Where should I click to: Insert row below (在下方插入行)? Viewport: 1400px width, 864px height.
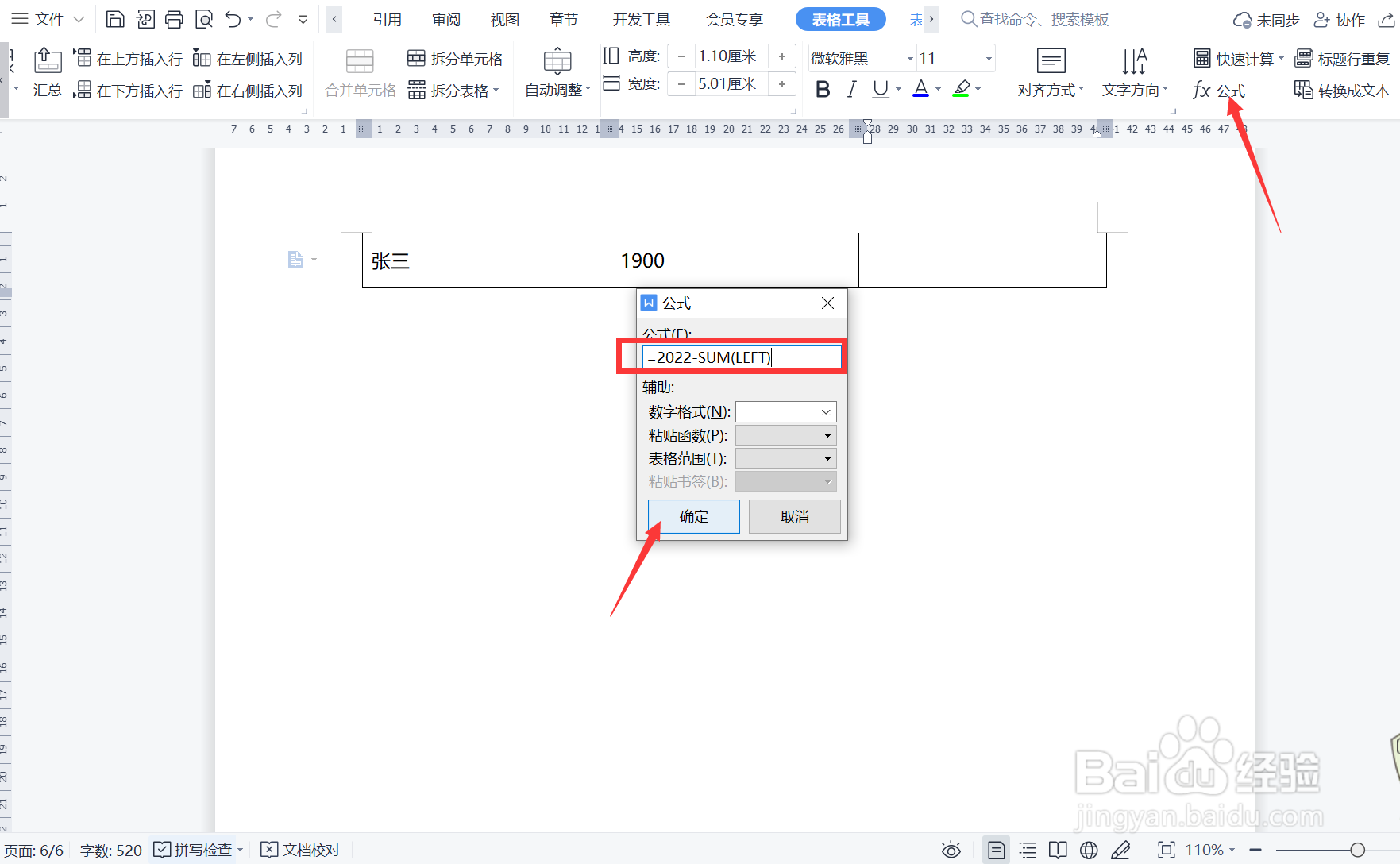(x=128, y=91)
